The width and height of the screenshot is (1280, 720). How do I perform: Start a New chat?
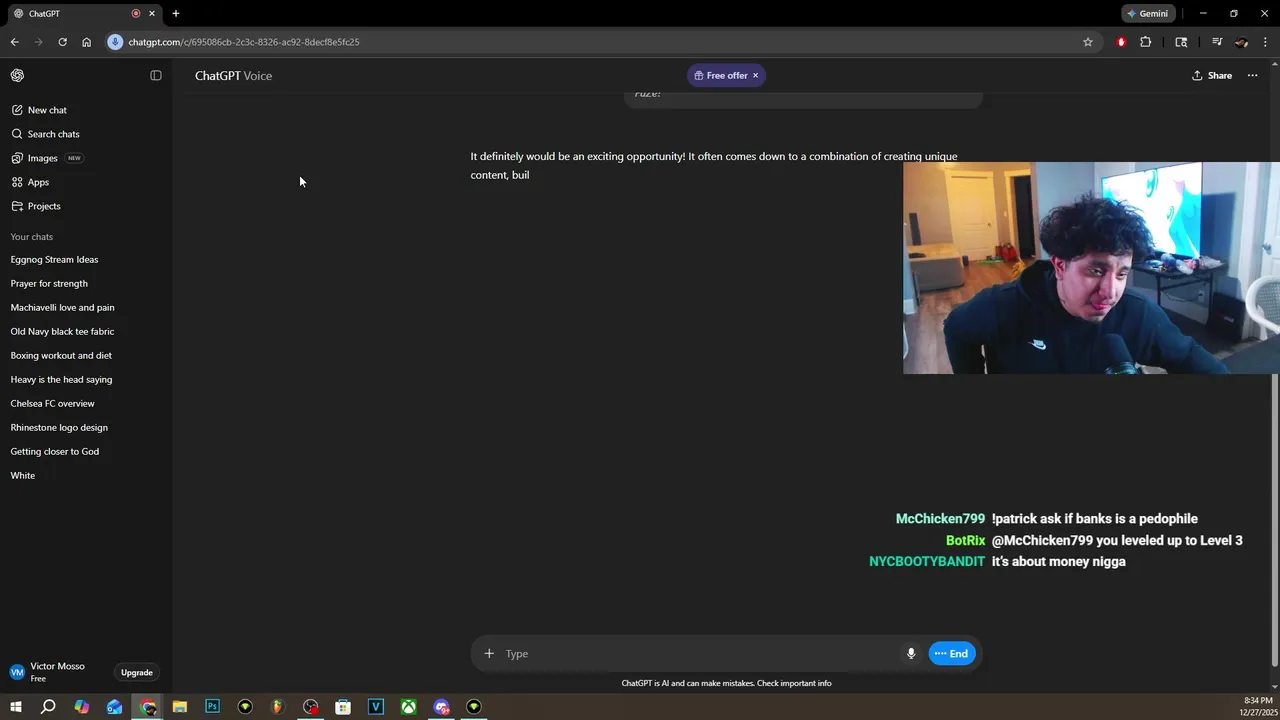coord(39,110)
